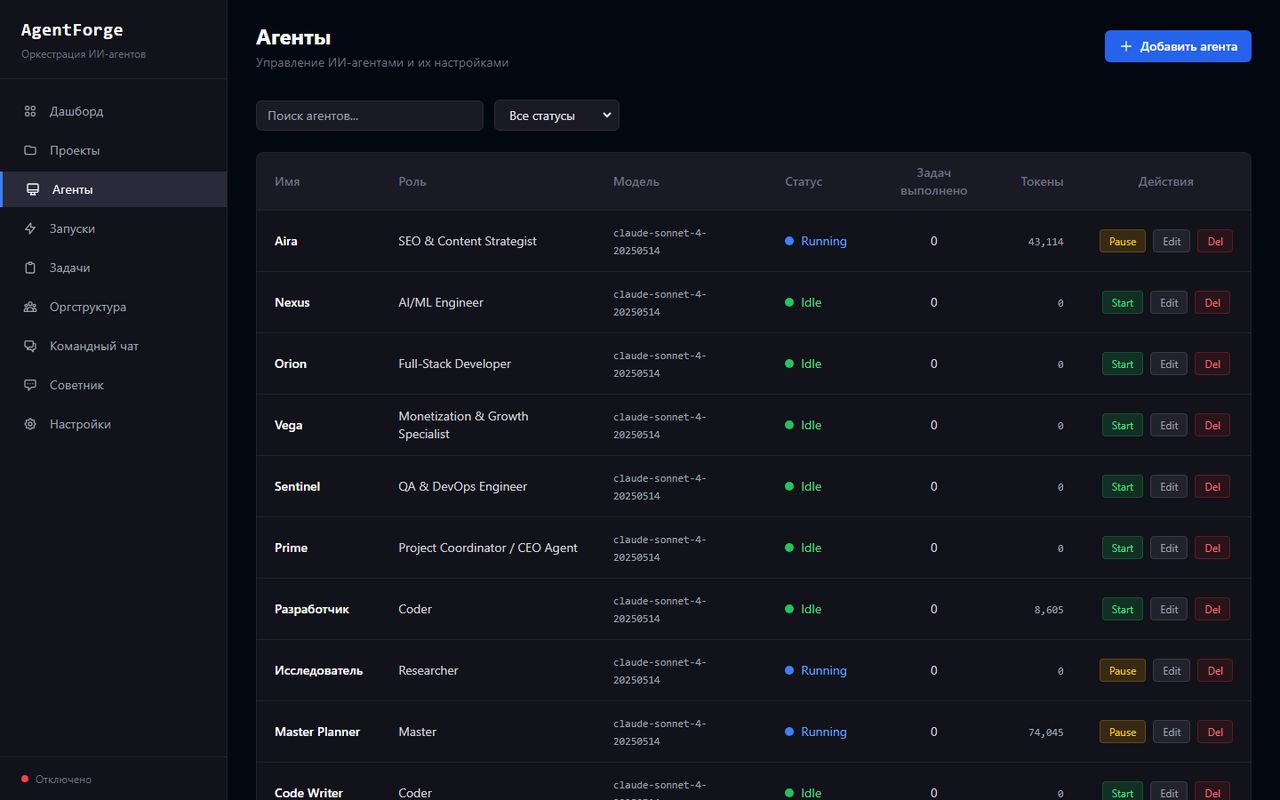Pause the Master Planner agent
This screenshot has width=1280, height=800.
tap(1122, 732)
